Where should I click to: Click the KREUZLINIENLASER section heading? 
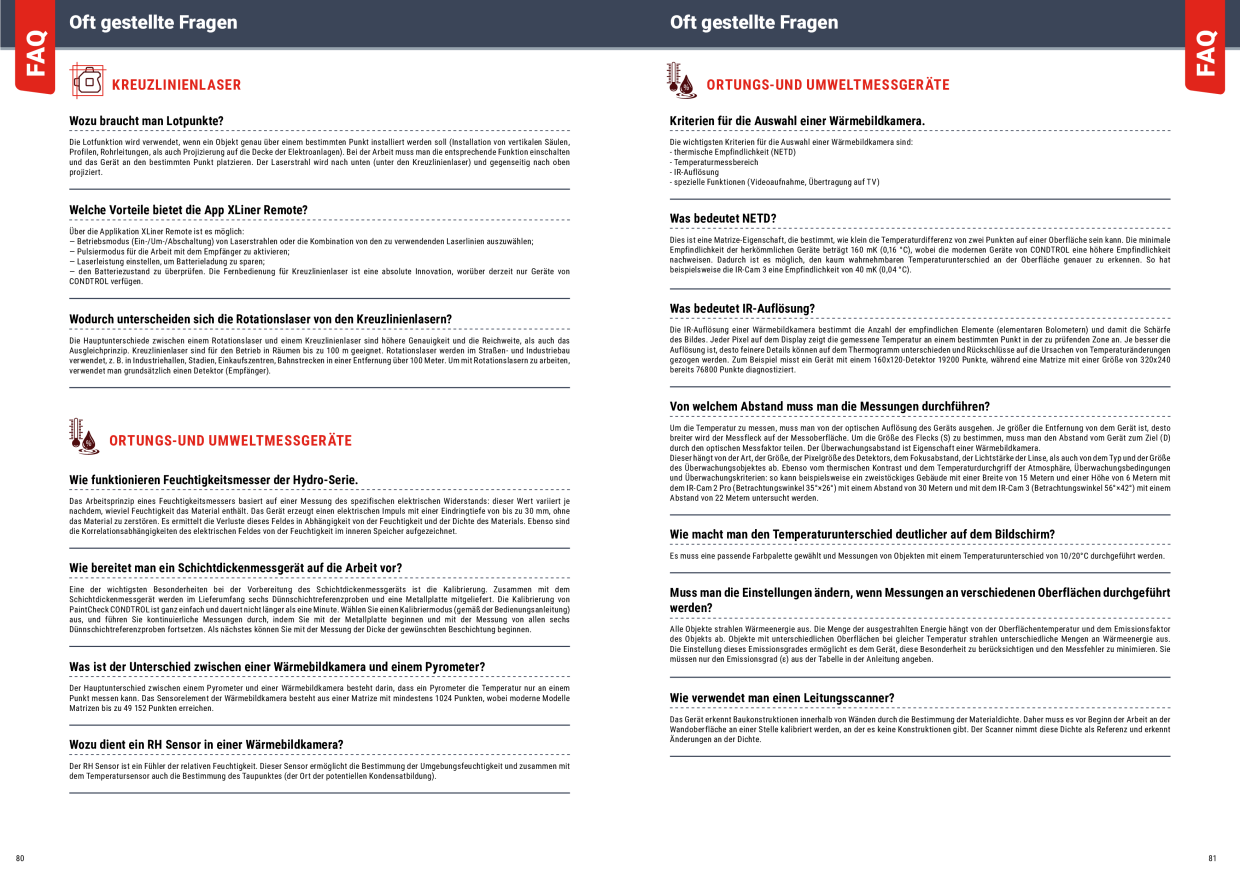pos(176,85)
